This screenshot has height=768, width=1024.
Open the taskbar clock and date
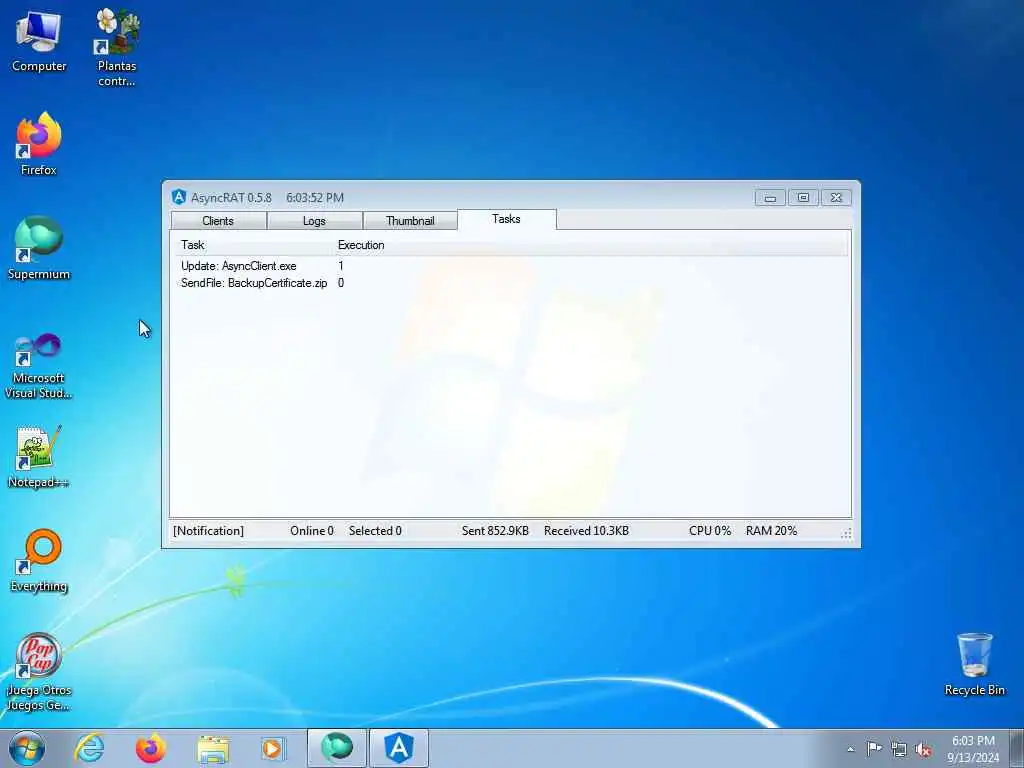[973, 749]
